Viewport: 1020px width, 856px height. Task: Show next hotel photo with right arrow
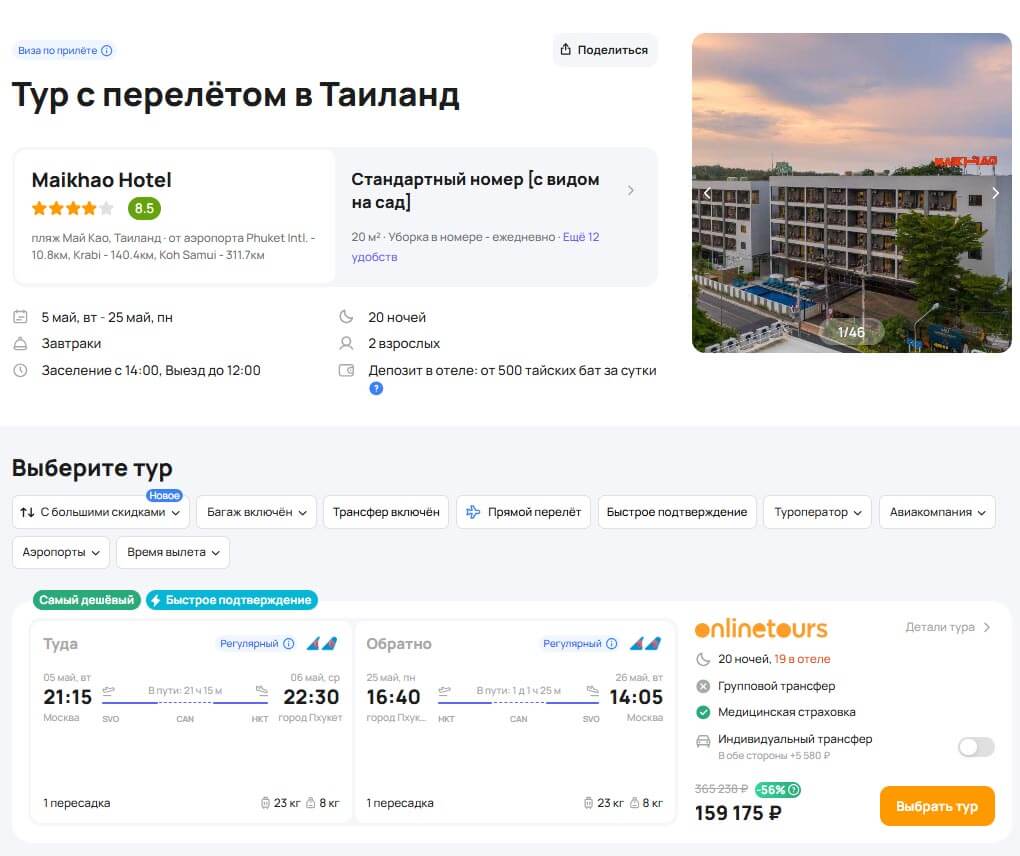coord(995,193)
